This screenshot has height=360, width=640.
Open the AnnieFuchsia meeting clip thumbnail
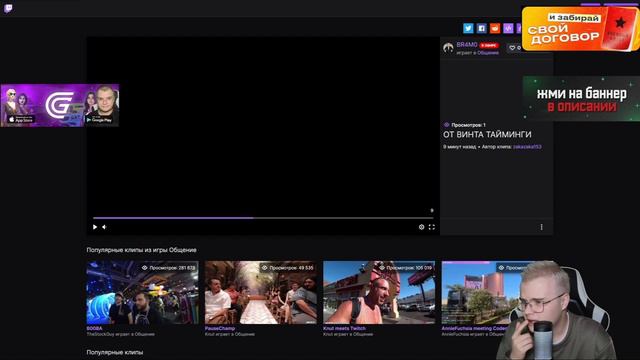[x=482, y=293]
